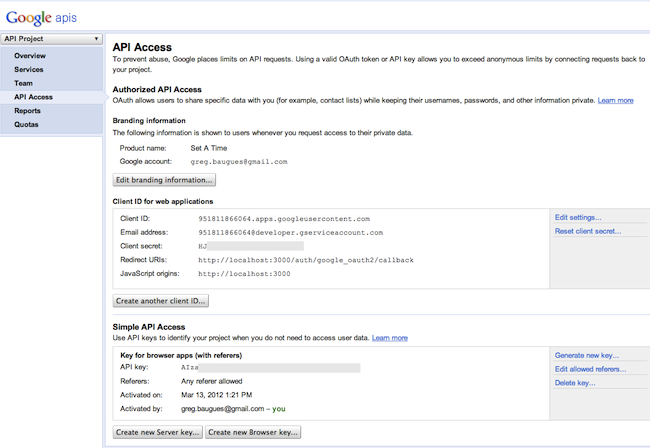Click the 'Set A Time' product name

click(209, 148)
